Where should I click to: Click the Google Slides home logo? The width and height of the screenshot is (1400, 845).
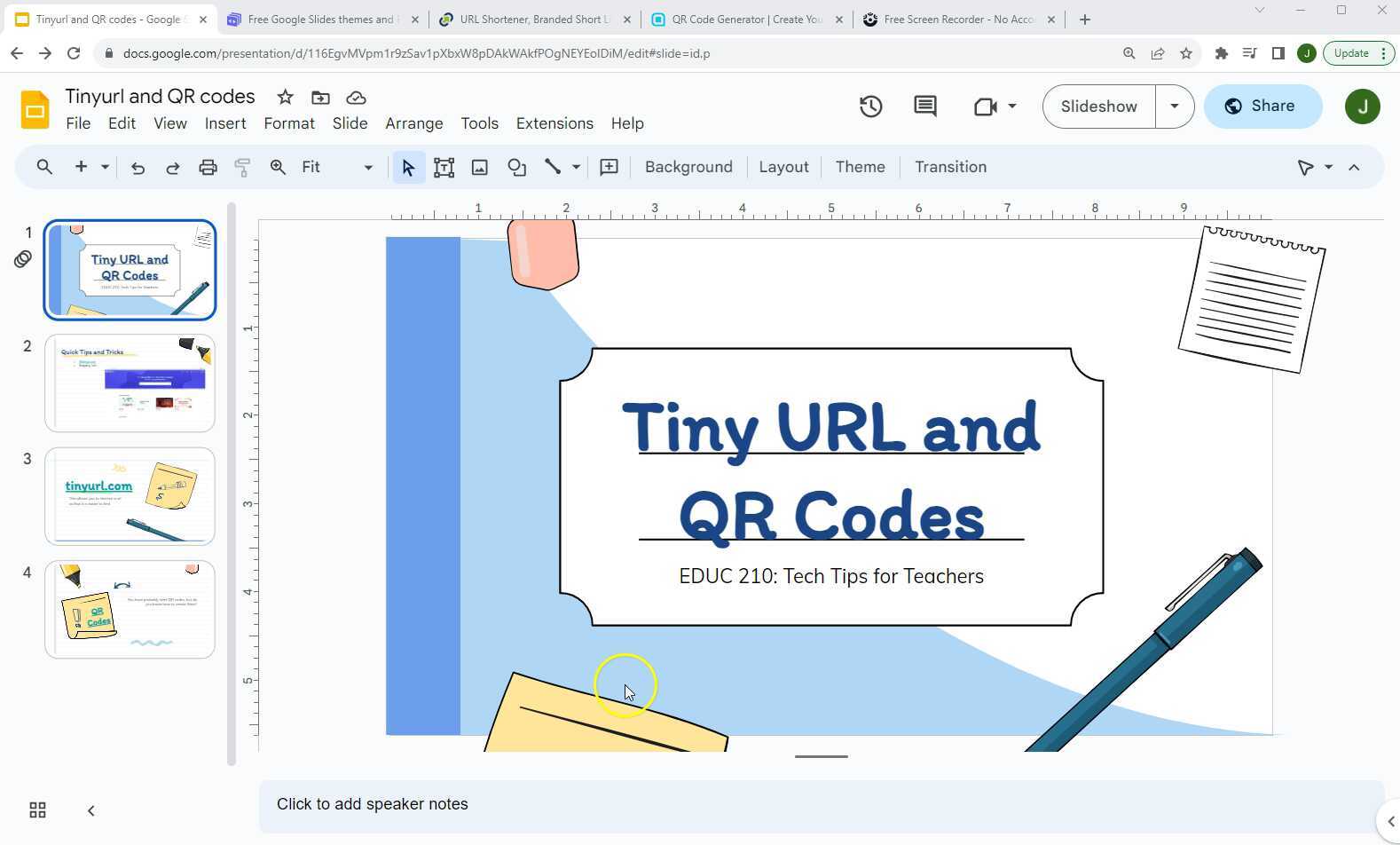(35, 110)
